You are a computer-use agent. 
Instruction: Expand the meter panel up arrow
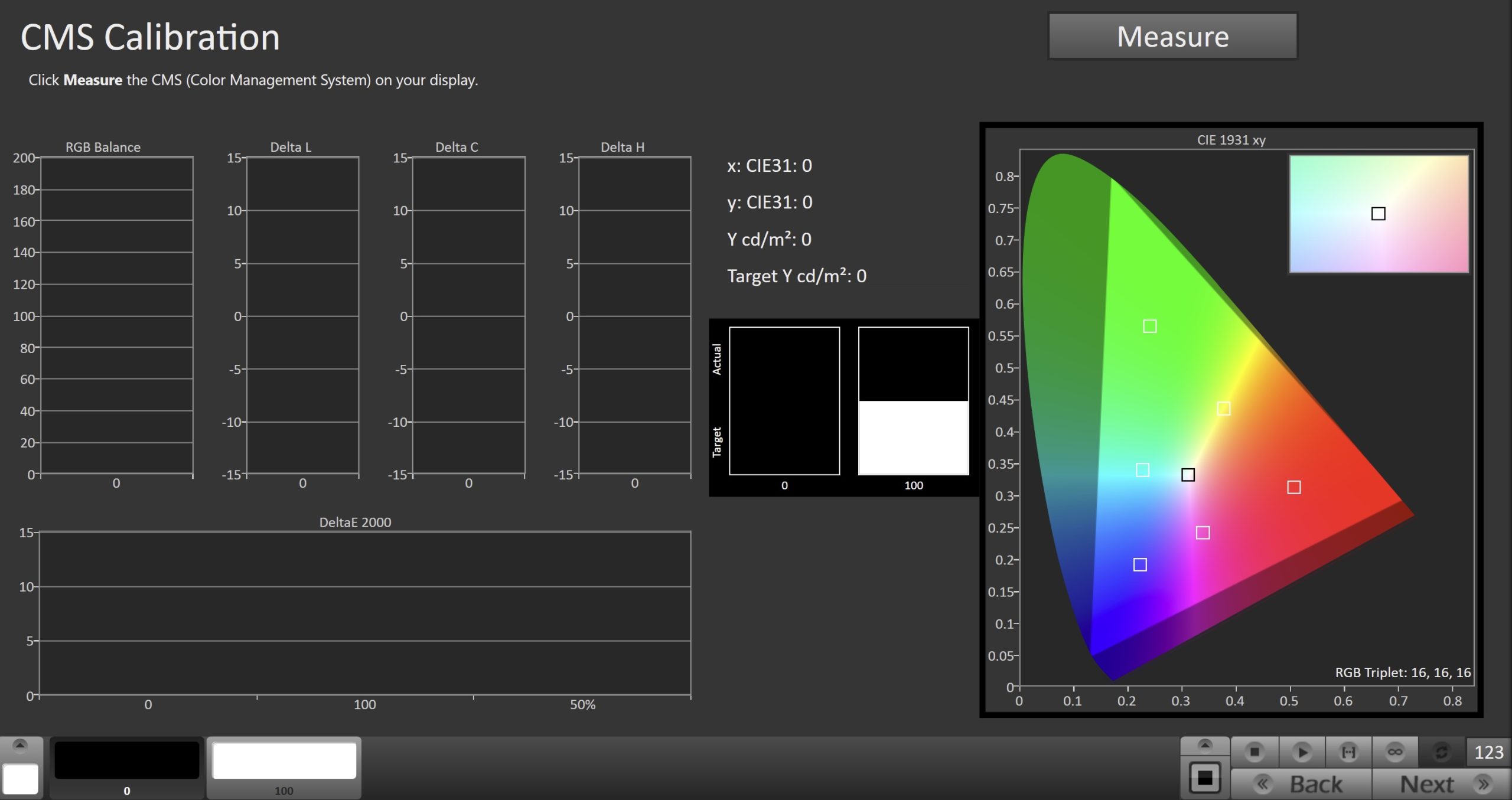click(x=1205, y=745)
